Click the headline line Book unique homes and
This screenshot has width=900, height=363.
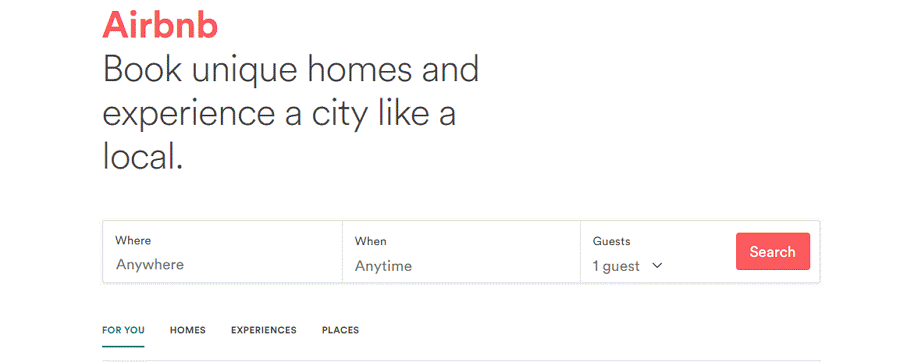coord(290,71)
